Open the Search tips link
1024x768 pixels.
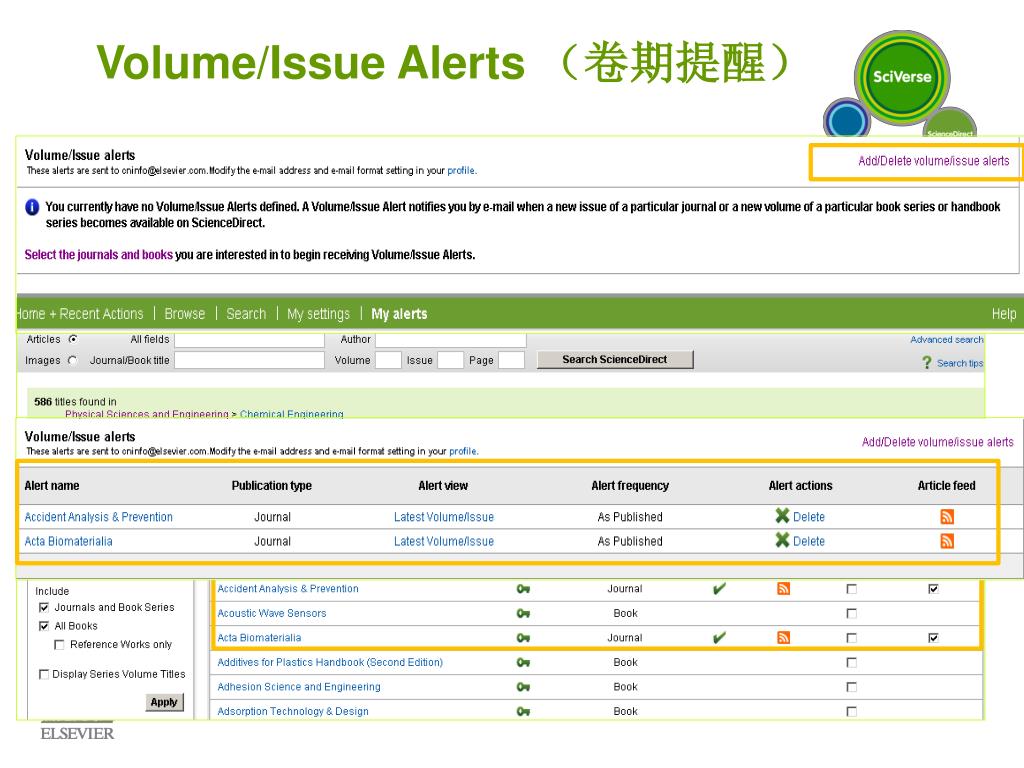(959, 363)
